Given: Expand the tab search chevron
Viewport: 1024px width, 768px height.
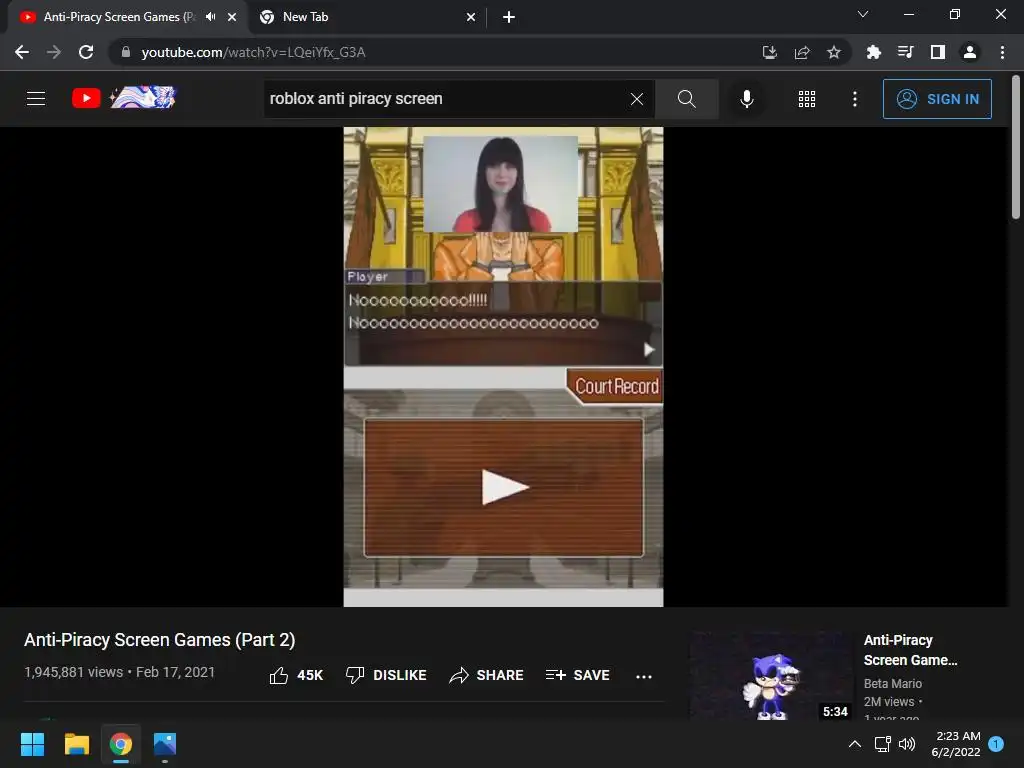Looking at the screenshot, I should pos(863,14).
